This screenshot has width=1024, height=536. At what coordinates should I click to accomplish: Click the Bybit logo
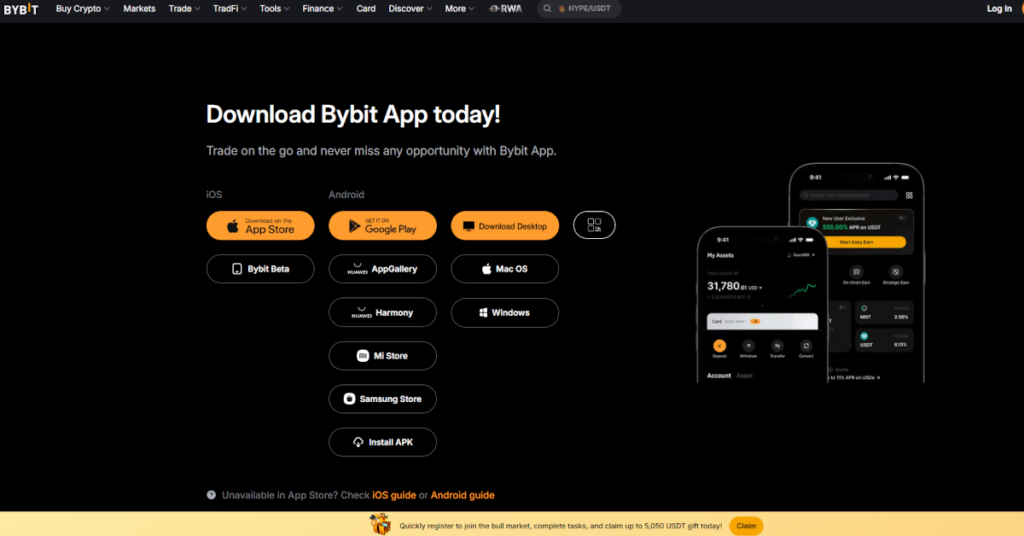pos(21,9)
